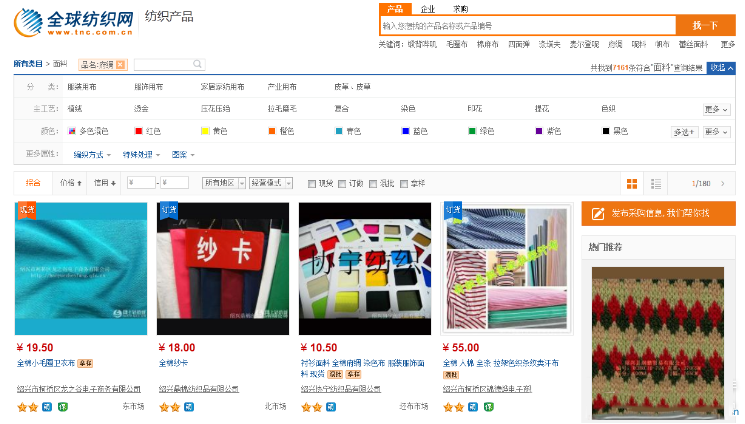745x424 pixels.
Task: Click the blue 订货 ribbon on the striped fabric image
Action: (x=452, y=210)
